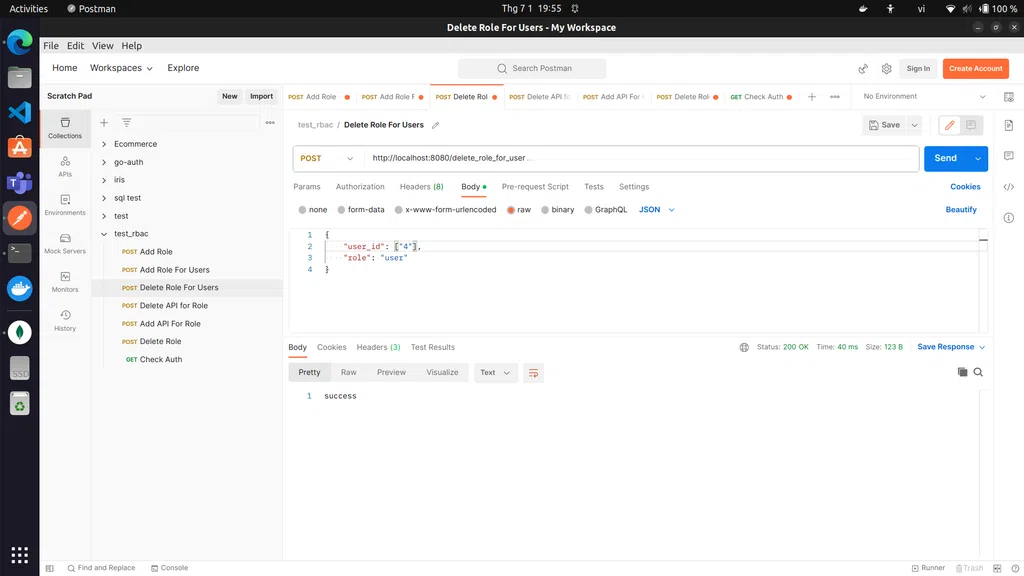This screenshot has height=576, width=1024.
Task: Open the Monitors sidebar panel
Action: (x=65, y=281)
